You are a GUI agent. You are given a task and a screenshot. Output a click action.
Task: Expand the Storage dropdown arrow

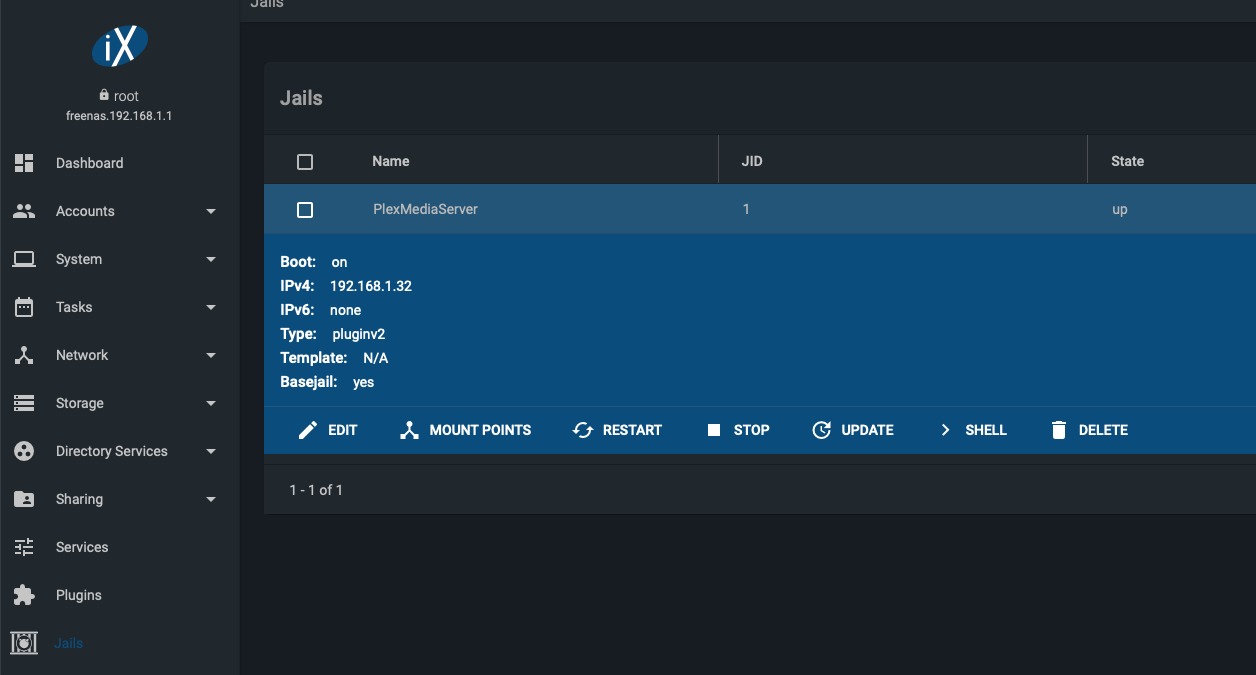[211, 403]
